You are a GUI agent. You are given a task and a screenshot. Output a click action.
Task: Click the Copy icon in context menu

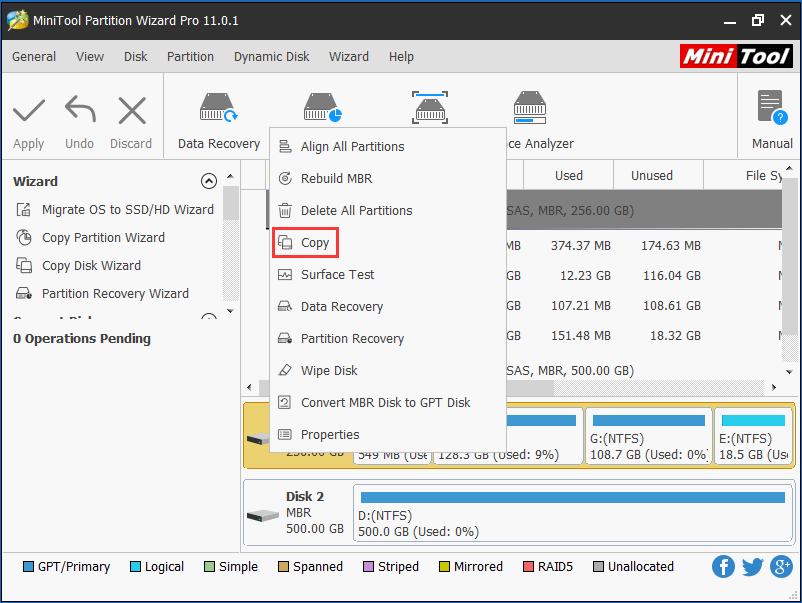point(285,242)
